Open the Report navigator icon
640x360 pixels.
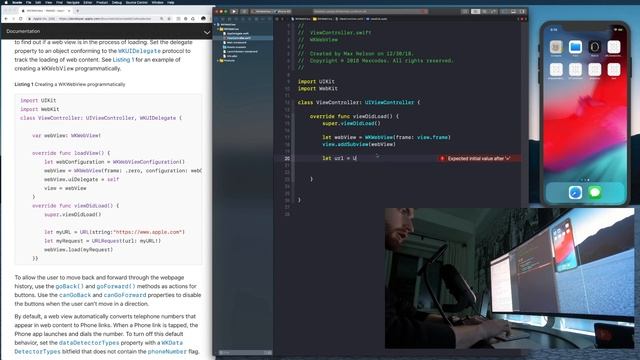[270, 19]
